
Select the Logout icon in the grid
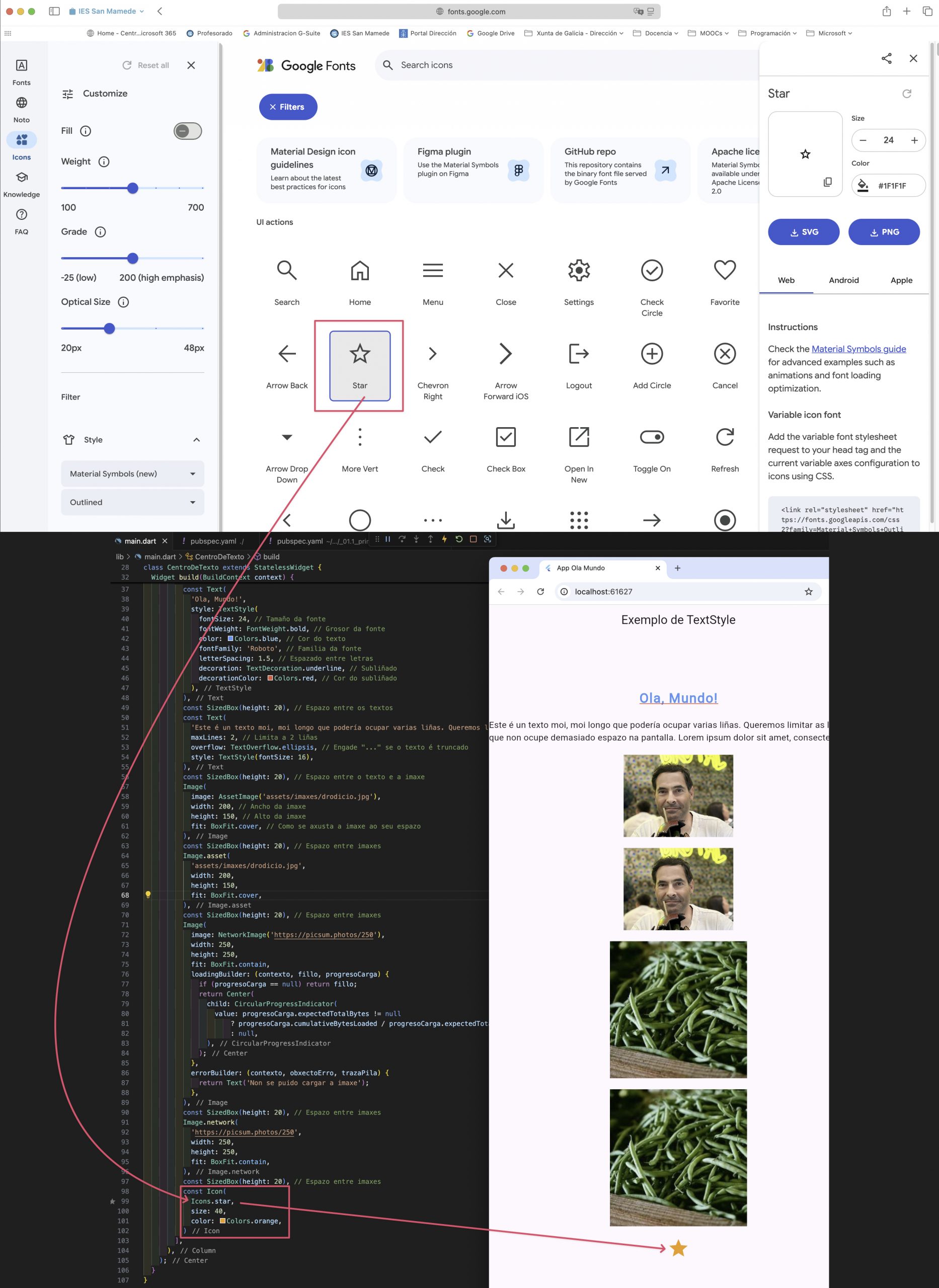point(579,354)
